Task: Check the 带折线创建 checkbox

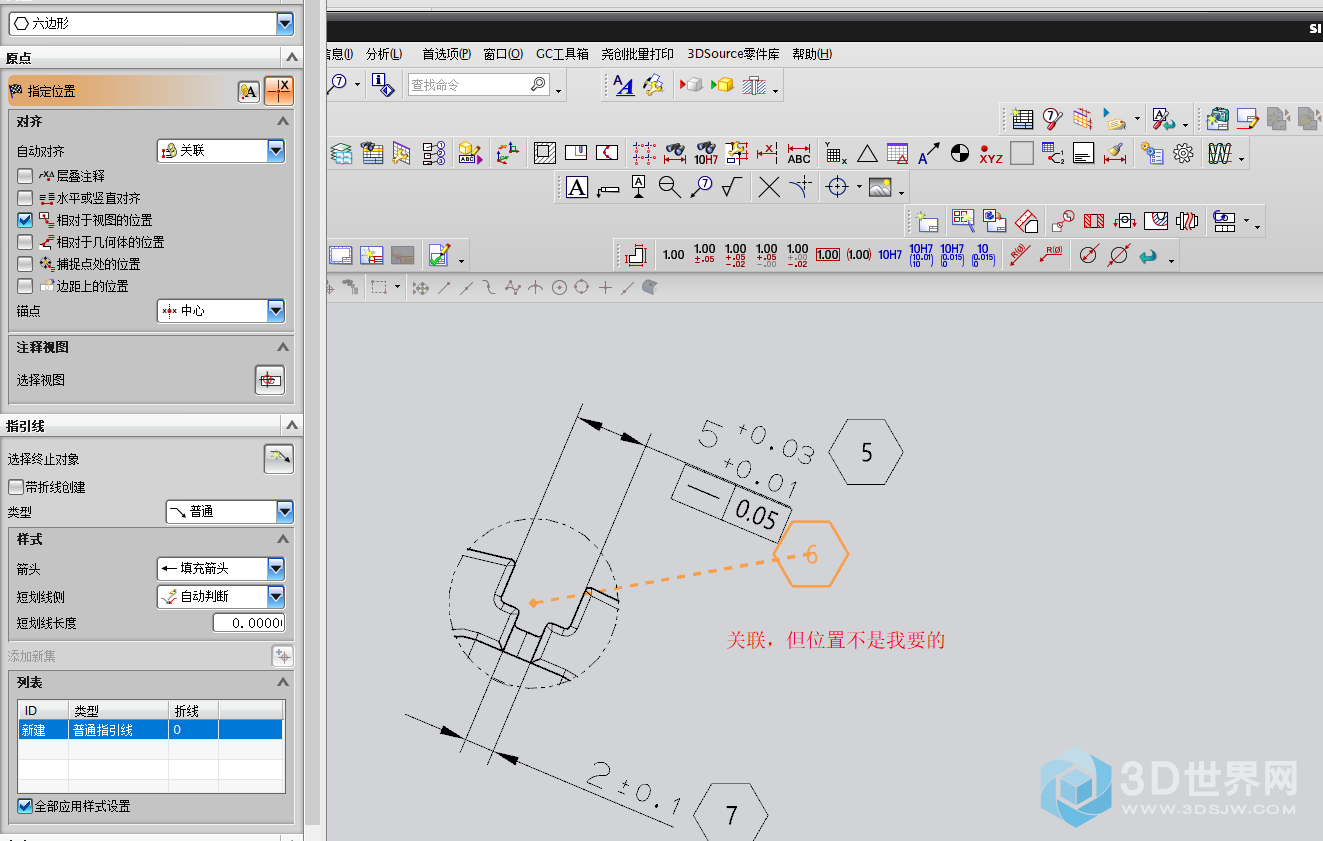Action: (x=15, y=487)
